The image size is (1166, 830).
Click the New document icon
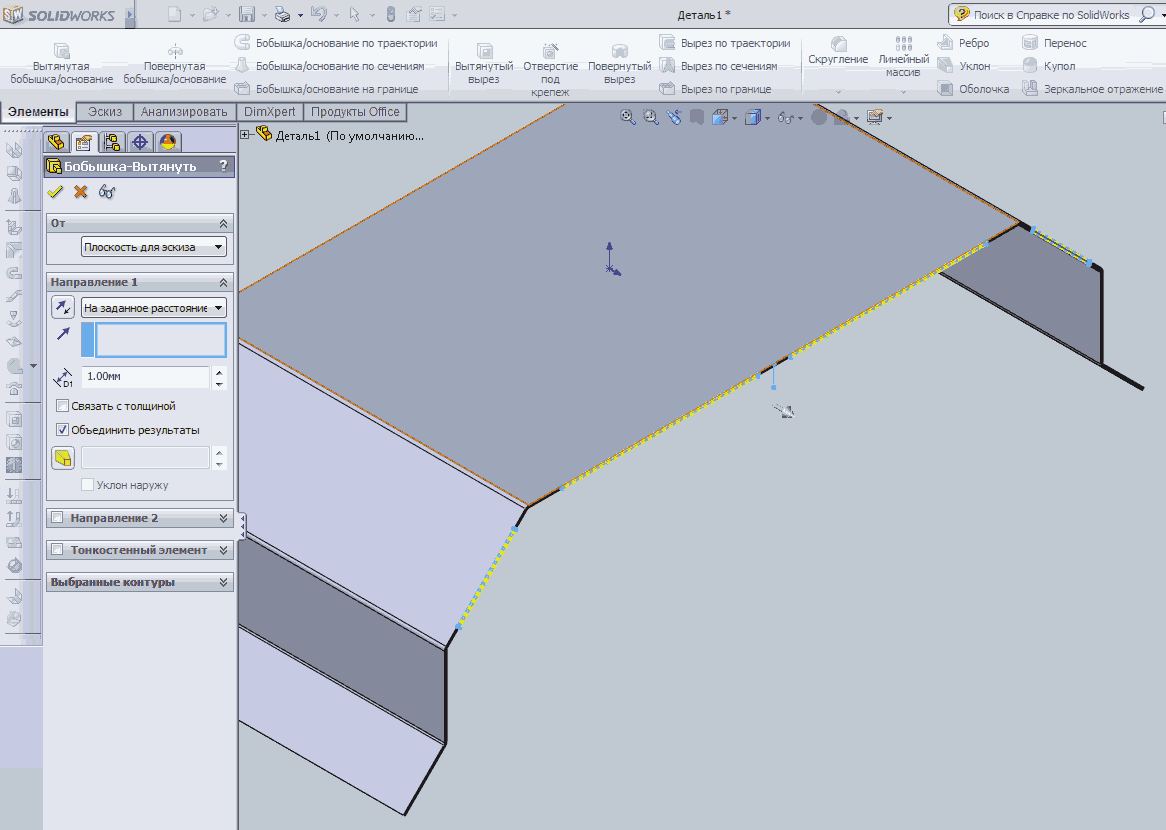coord(173,14)
